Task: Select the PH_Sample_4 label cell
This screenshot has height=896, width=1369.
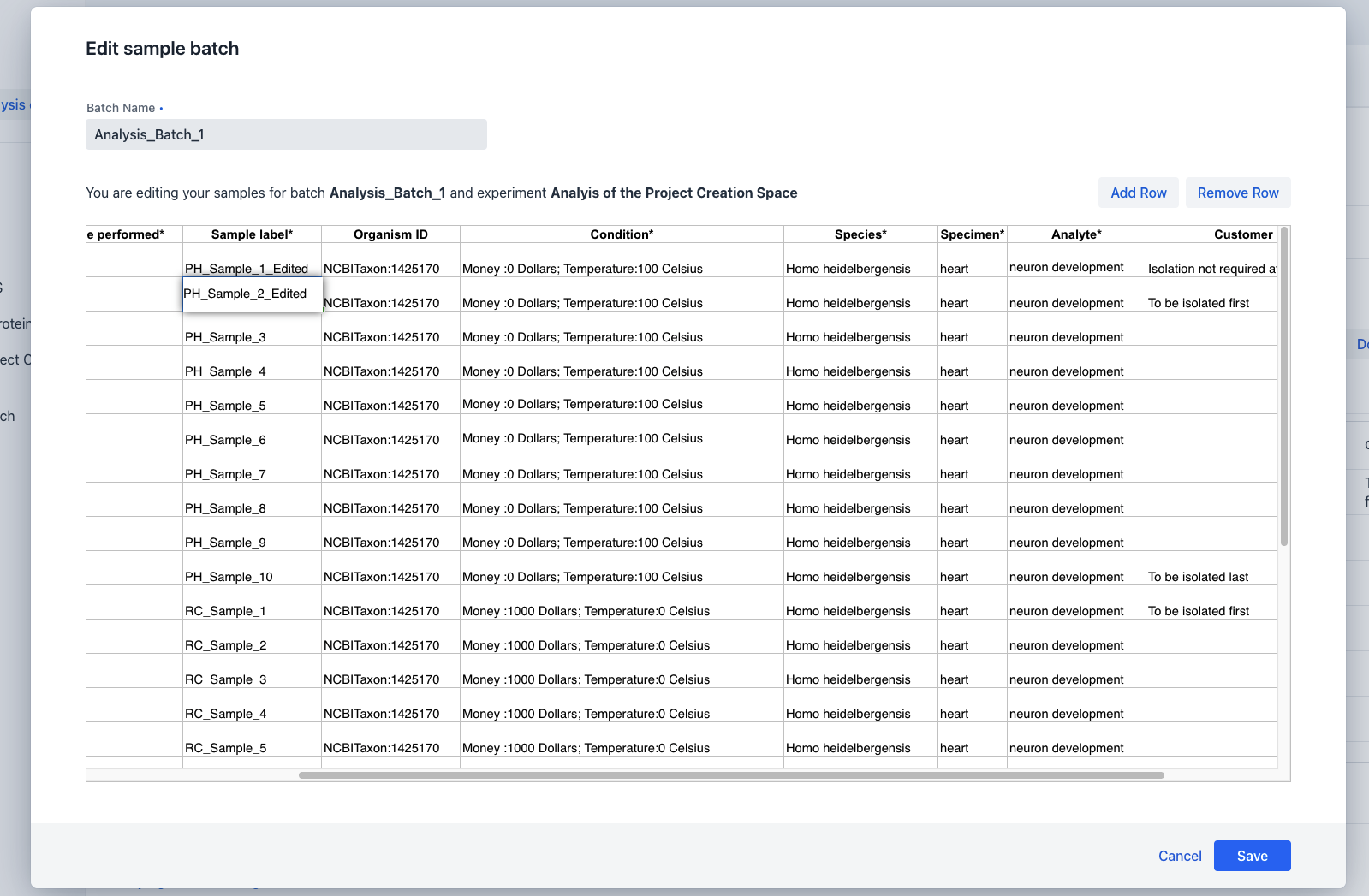Action: pyautogui.click(x=252, y=363)
